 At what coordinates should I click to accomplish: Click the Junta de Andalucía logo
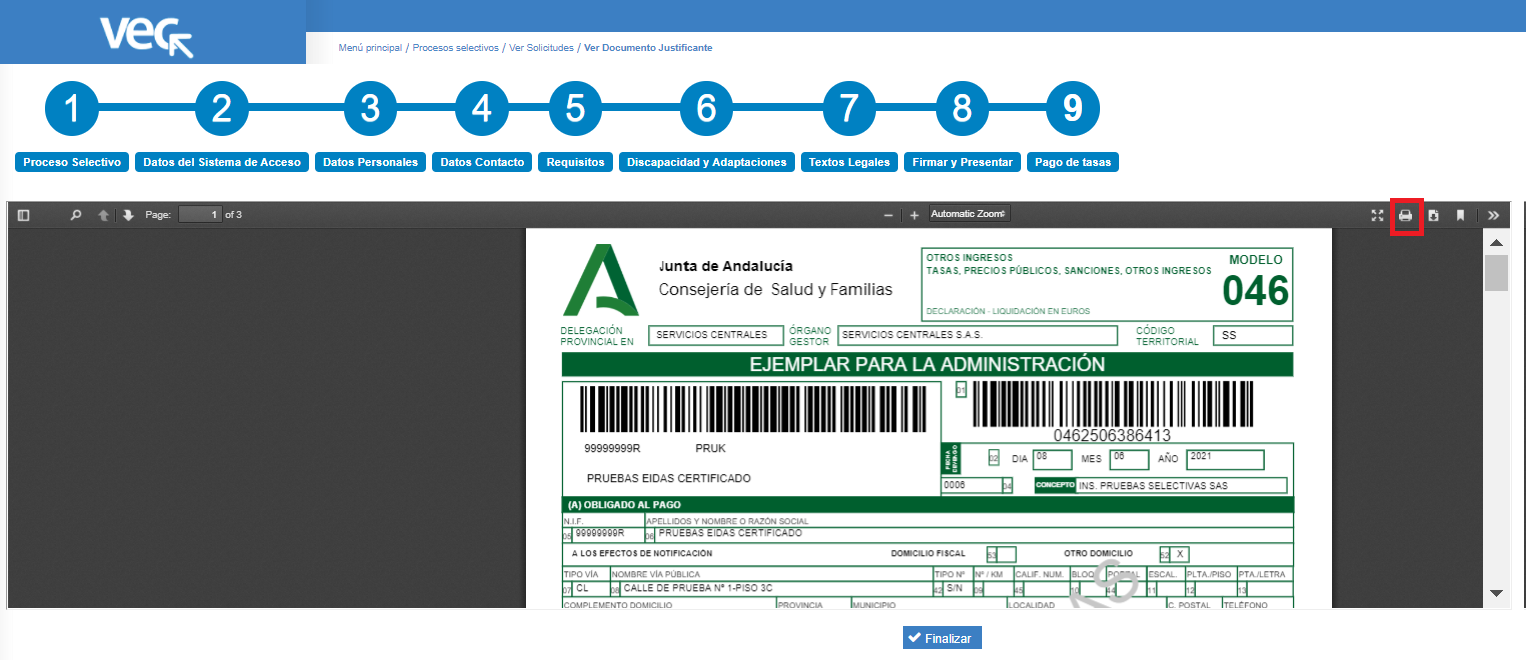(x=600, y=280)
